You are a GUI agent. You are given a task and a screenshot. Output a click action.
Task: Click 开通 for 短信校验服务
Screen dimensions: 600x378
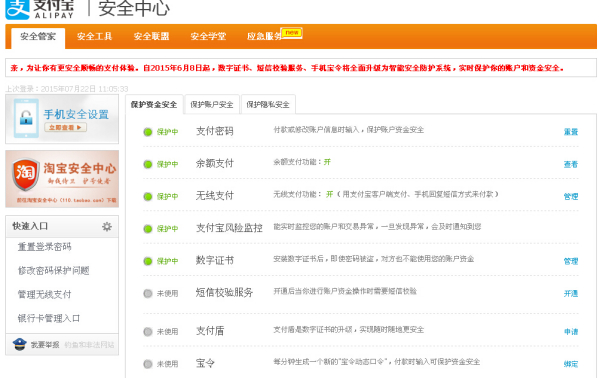pos(571,294)
